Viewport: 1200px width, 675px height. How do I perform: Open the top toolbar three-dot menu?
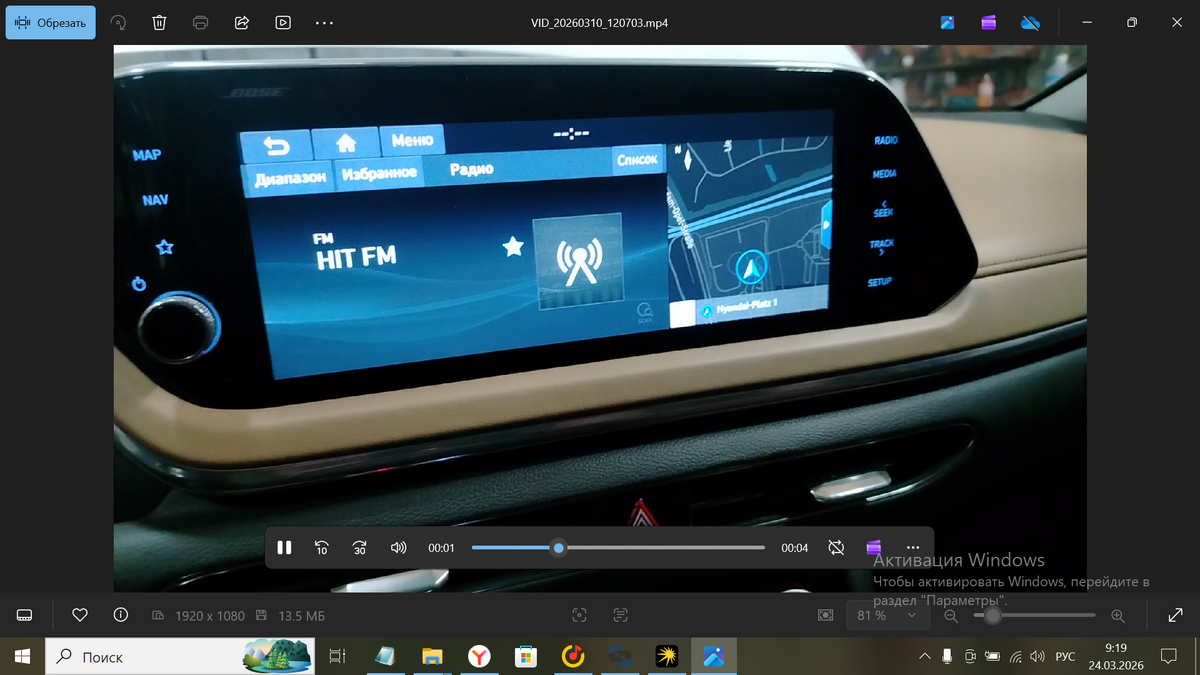click(324, 22)
